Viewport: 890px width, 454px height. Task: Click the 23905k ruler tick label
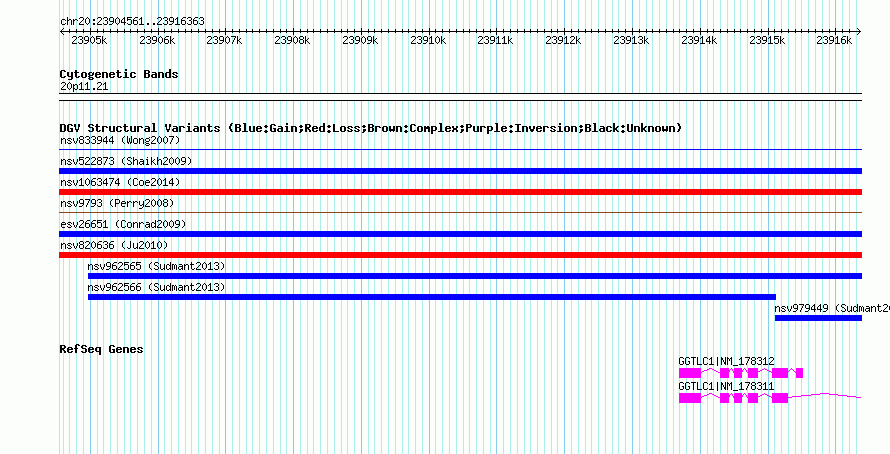pos(89,40)
